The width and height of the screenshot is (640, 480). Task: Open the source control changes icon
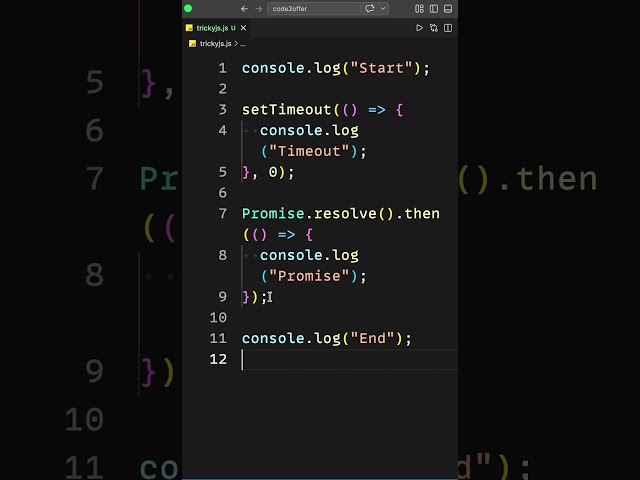(434, 28)
